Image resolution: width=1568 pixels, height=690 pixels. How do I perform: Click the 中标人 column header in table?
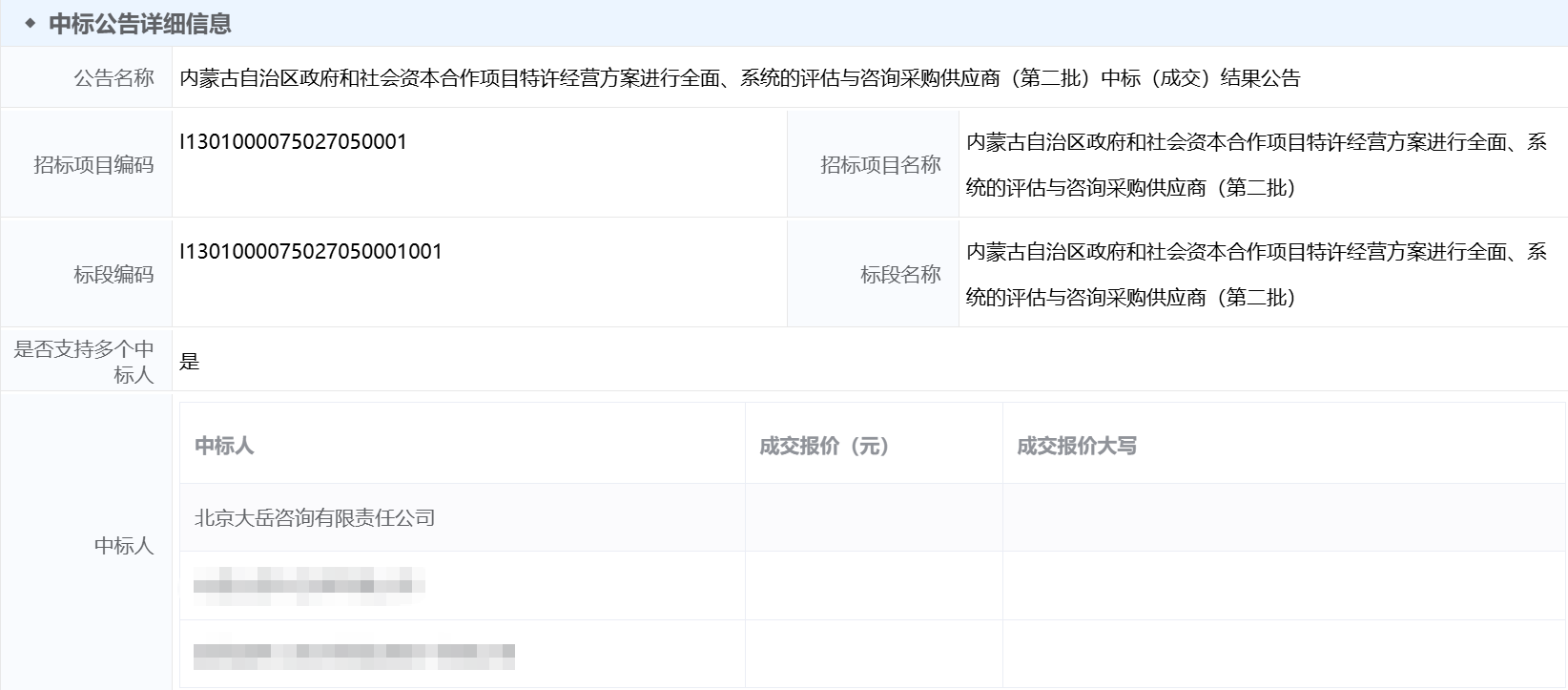pyautogui.click(x=224, y=446)
